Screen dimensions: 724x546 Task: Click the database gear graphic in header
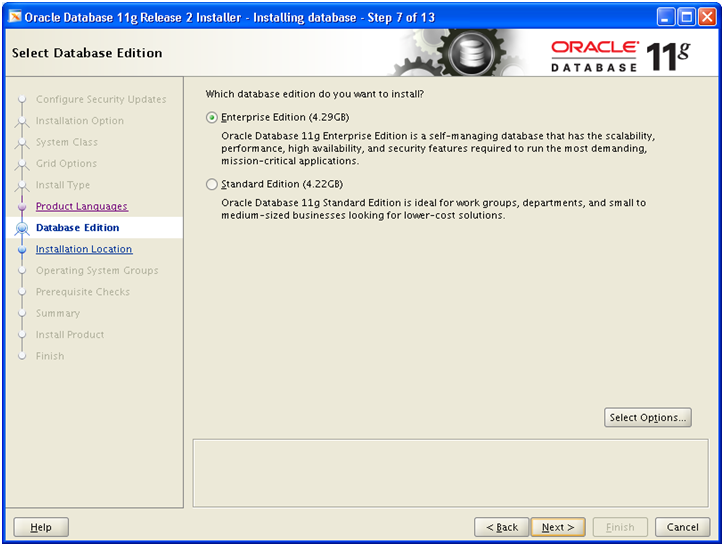[x=471, y=53]
